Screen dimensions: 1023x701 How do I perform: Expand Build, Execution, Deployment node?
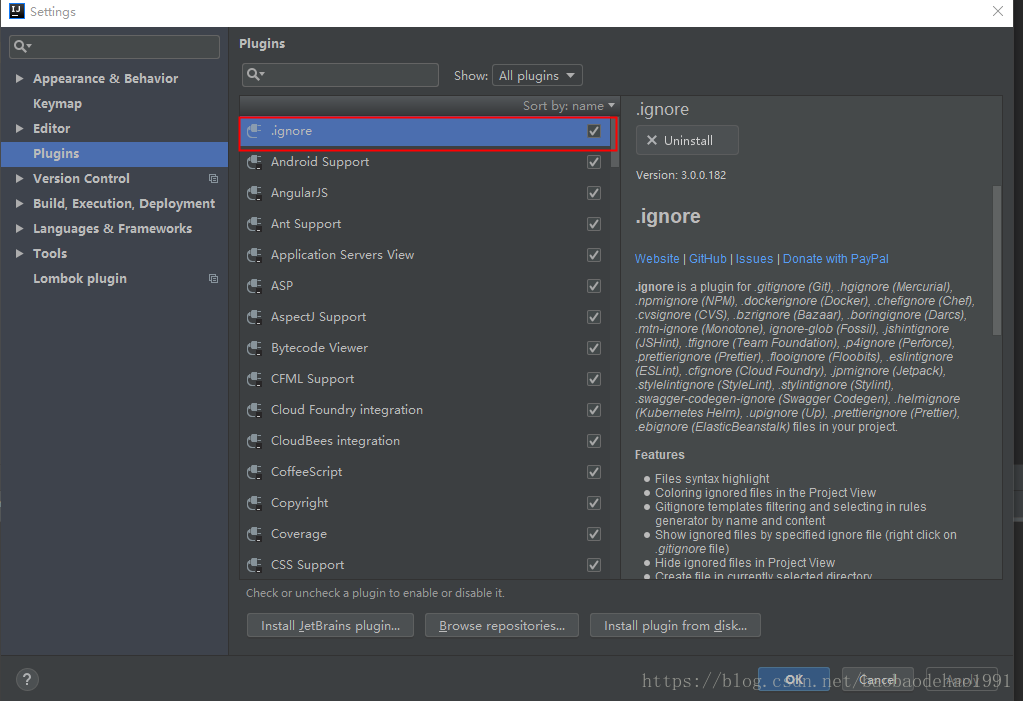[20, 204]
